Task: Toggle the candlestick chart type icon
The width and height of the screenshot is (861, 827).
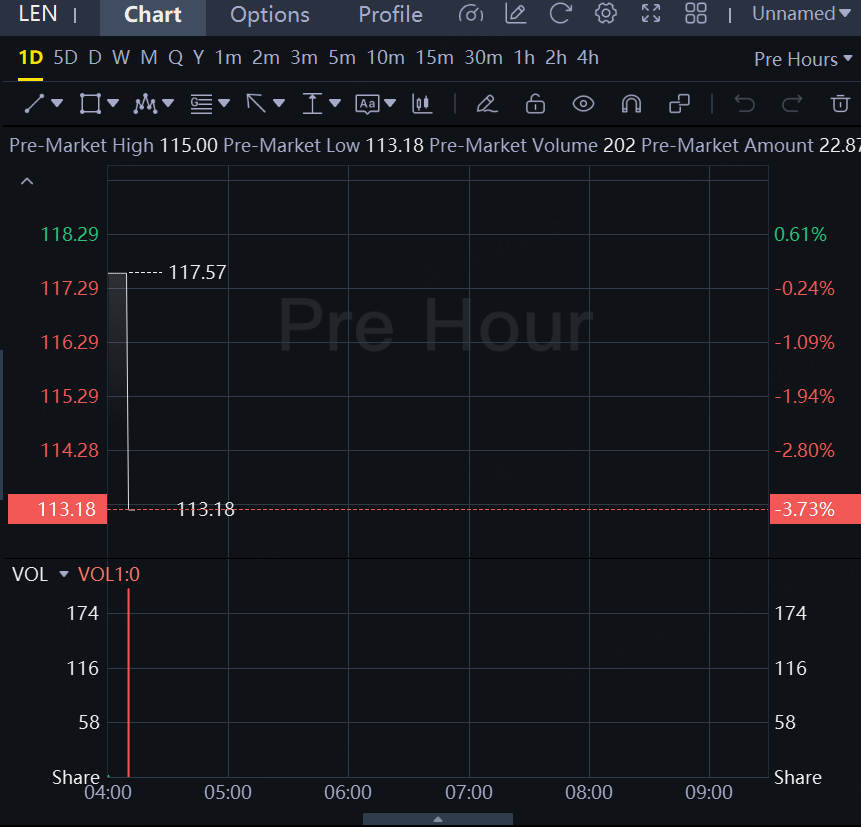Action: point(422,103)
